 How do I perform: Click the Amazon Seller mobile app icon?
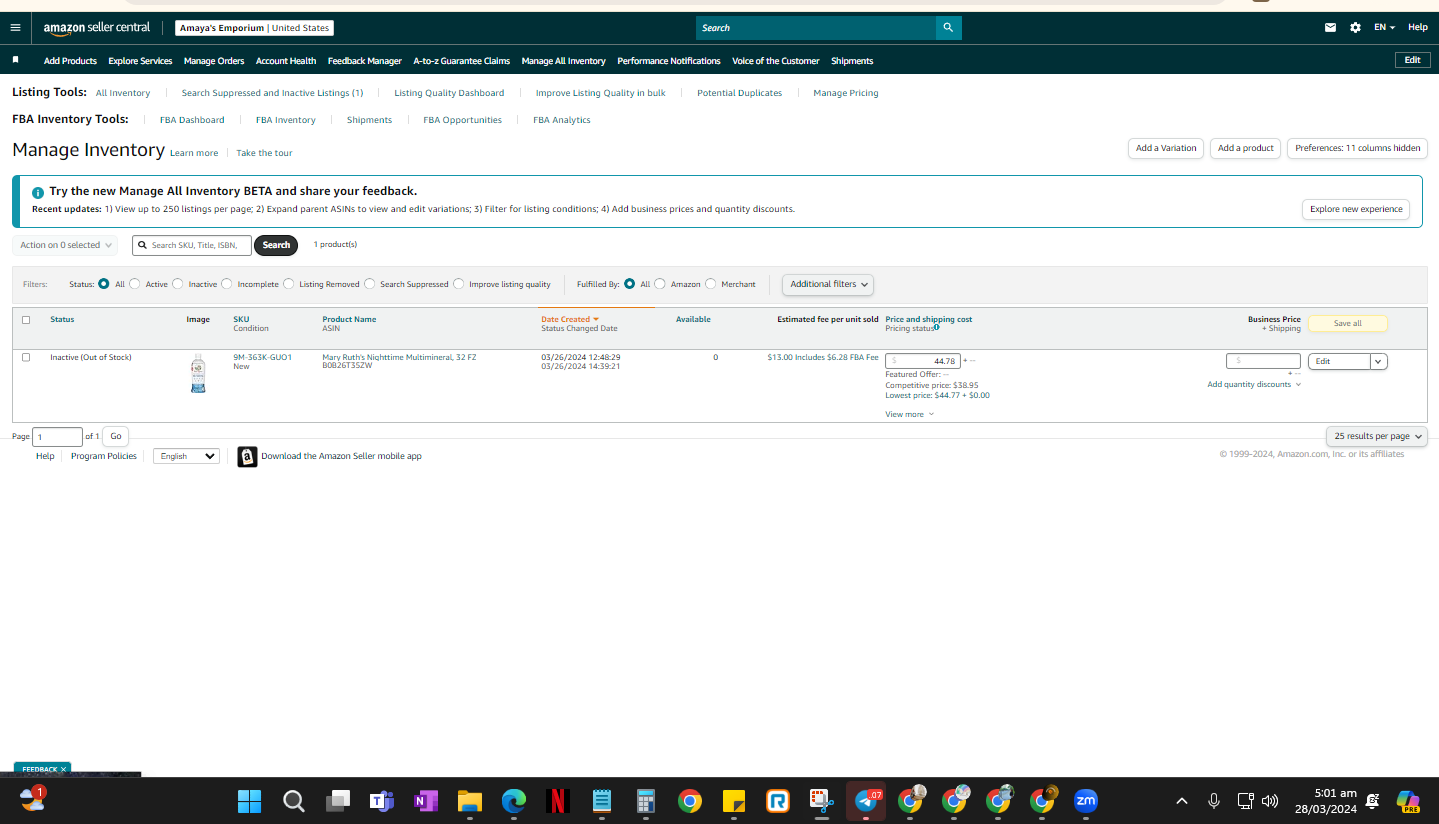coord(247,457)
